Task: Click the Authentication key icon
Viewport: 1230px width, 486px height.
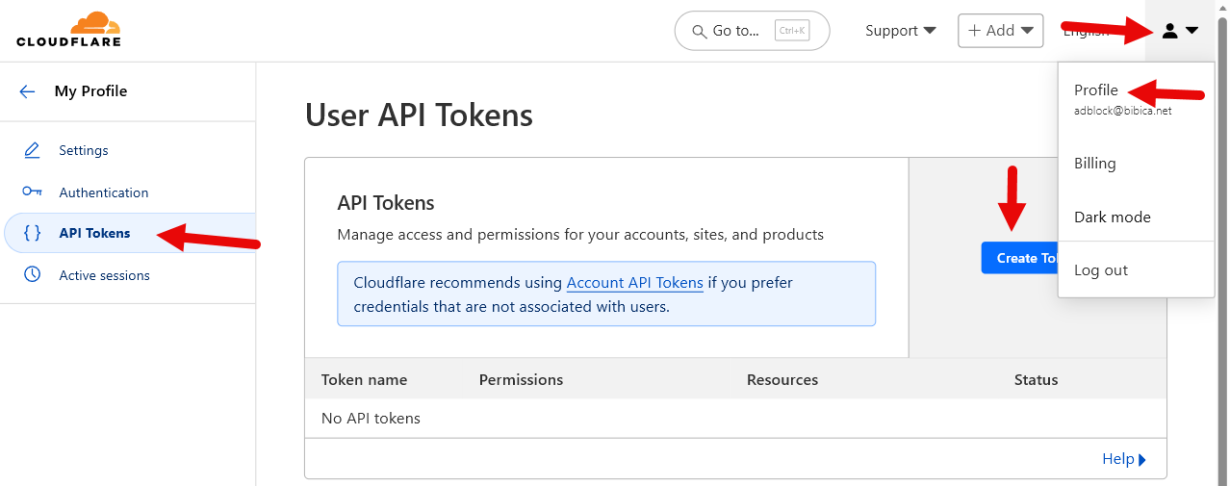Action: click(x=32, y=192)
